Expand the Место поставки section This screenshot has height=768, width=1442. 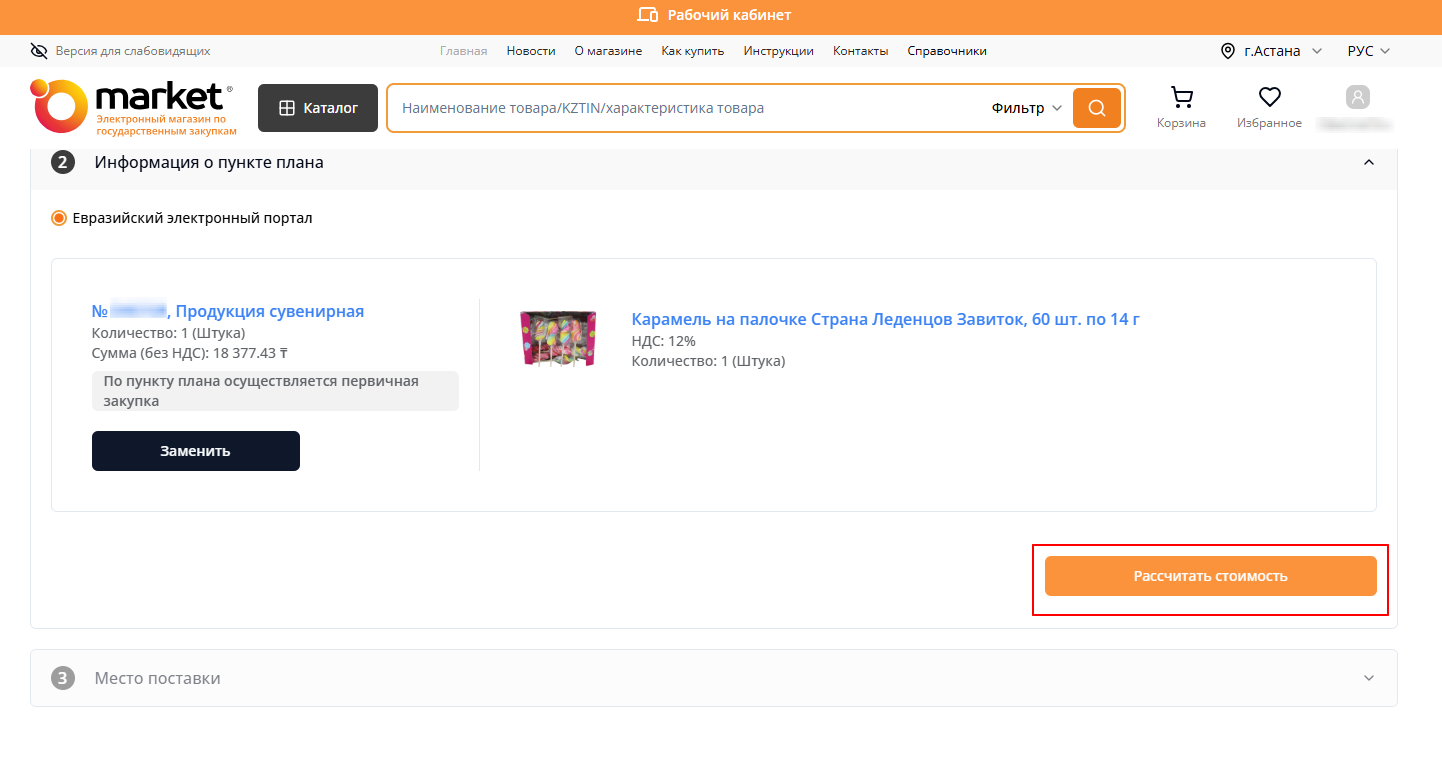click(1369, 678)
